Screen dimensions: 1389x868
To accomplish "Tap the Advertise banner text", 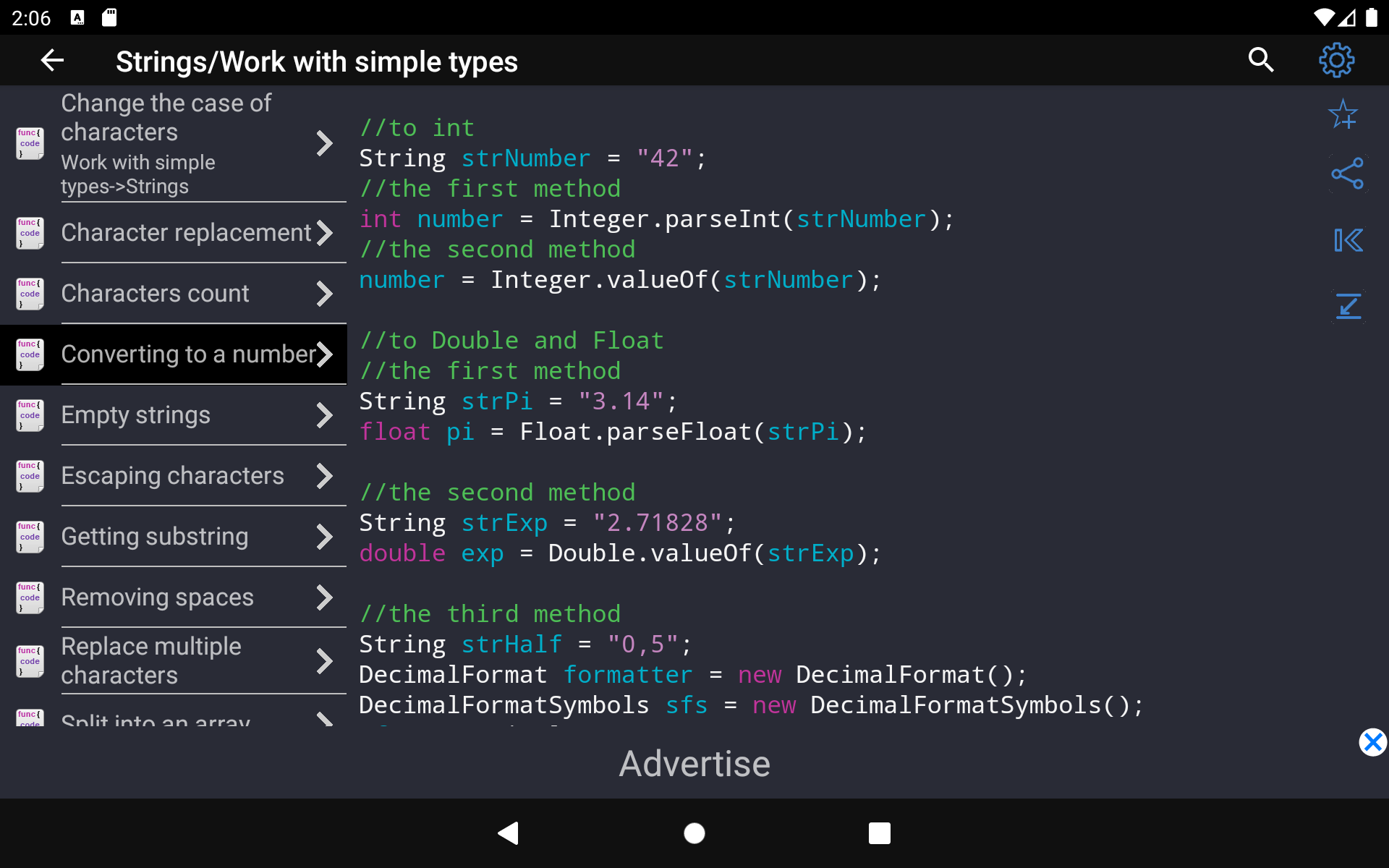I will (x=694, y=764).
